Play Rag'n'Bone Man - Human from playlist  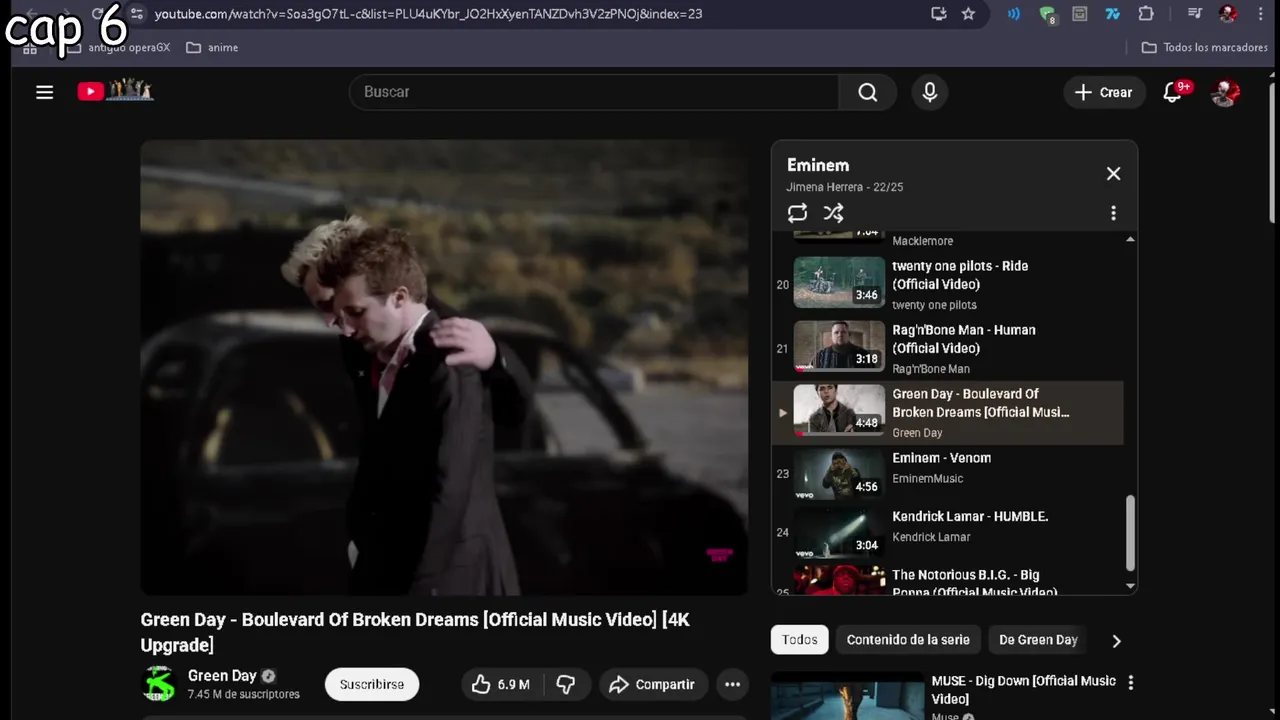pyautogui.click(x=947, y=348)
